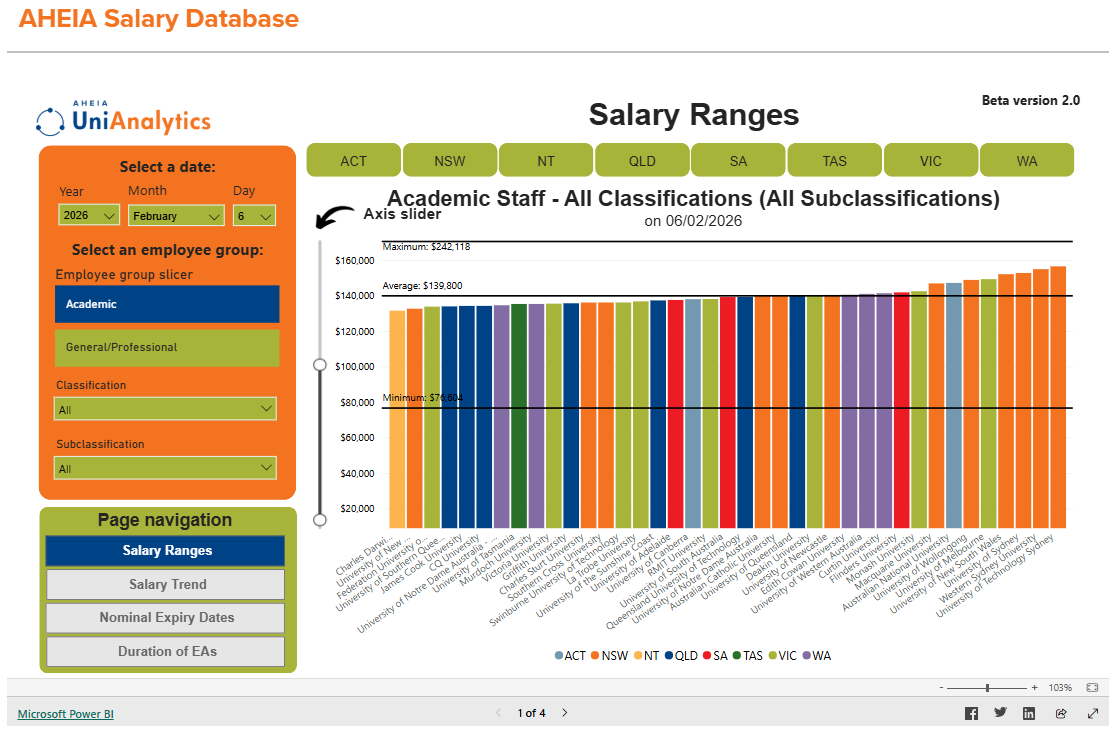Share report via LinkedIn icon

coord(1029,713)
